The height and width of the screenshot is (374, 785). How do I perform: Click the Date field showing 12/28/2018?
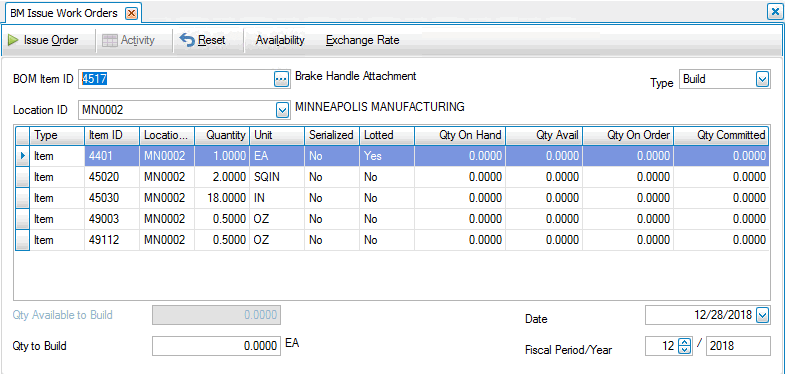click(x=700, y=315)
